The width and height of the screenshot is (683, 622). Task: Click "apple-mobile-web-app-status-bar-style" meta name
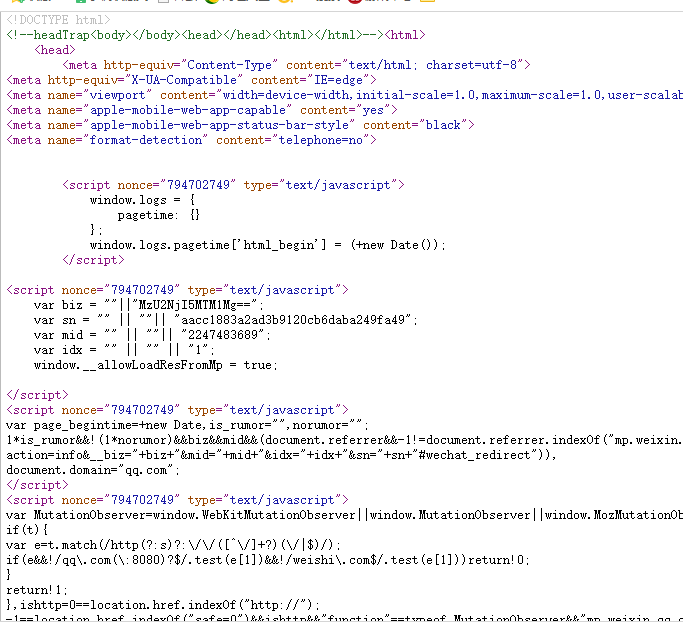219,125
